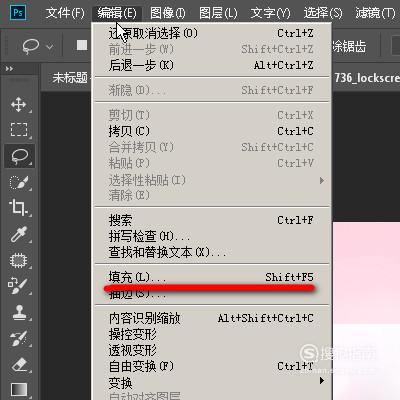This screenshot has width=400, height=400.
Task: Select the Brush tool
Action: tap(18, 286)
